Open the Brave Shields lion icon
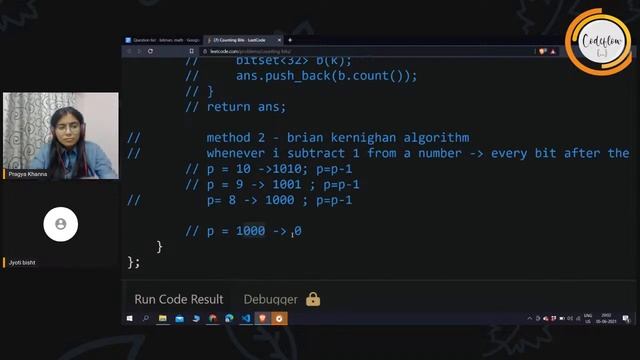 tap(542, 51)
